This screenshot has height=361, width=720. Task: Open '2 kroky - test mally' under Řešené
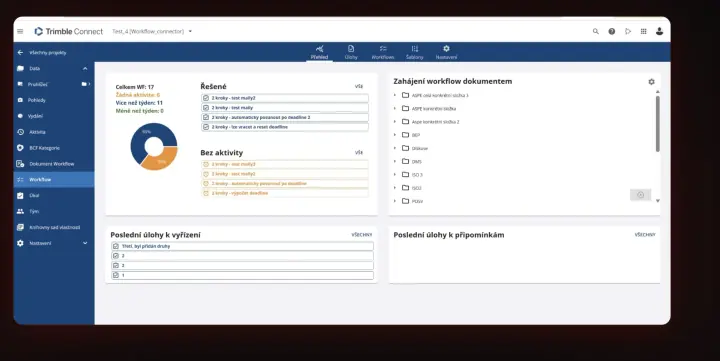point(285,107)
